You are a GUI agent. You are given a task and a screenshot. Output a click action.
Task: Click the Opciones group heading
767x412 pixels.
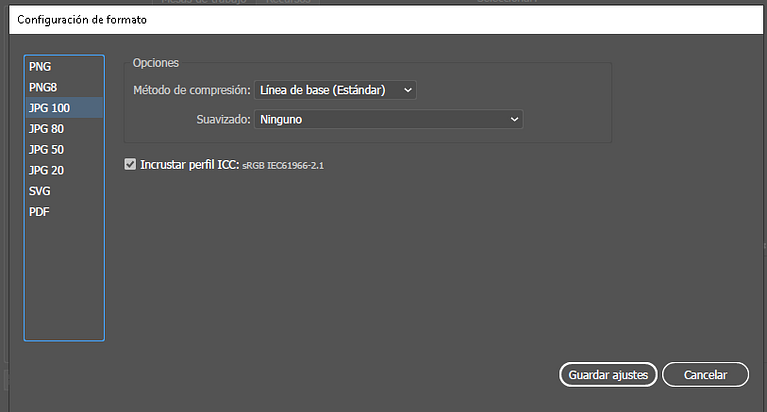[x=156, y=63]
